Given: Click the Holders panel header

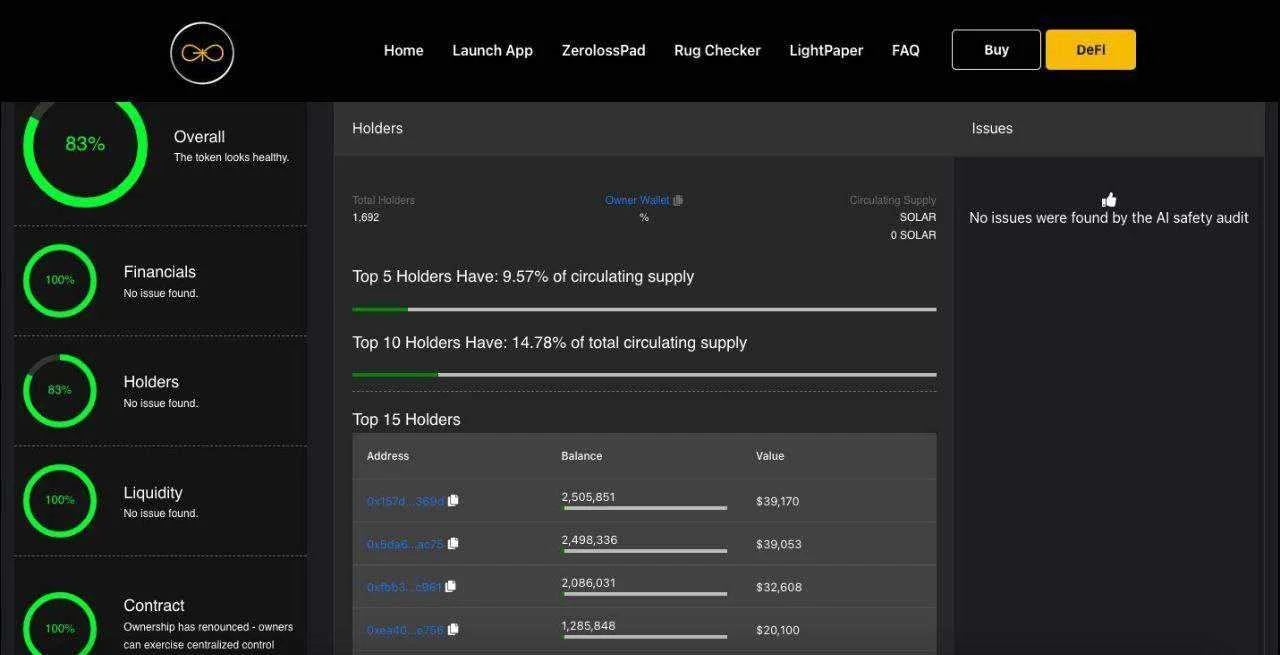Looking at the screenshot, I should (644, 128).
